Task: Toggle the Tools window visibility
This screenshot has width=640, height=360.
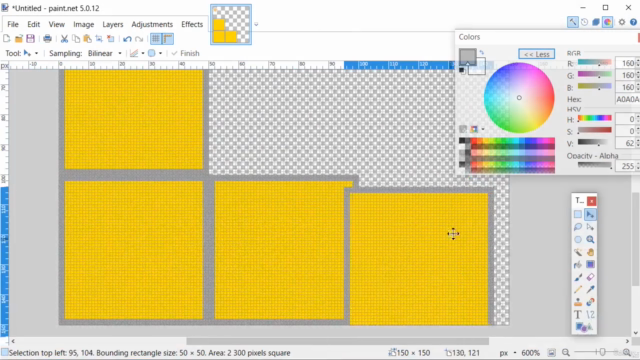Action: coord(573,22)
